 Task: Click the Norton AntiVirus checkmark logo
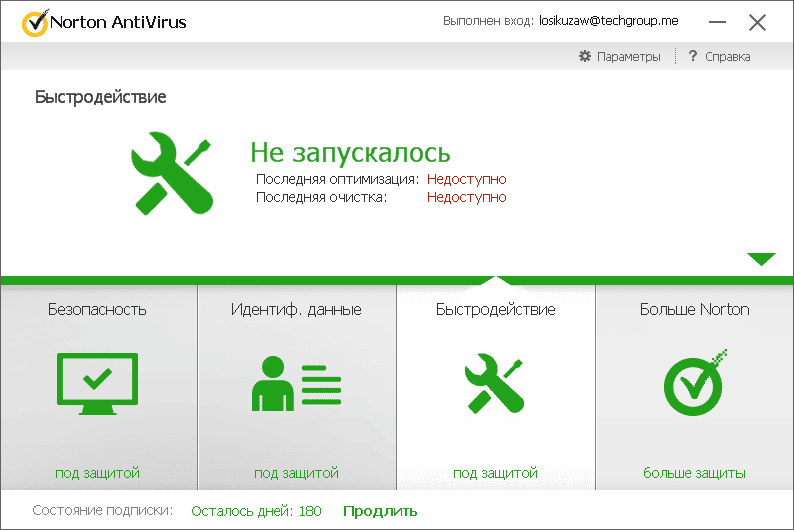tap(35, 23)
